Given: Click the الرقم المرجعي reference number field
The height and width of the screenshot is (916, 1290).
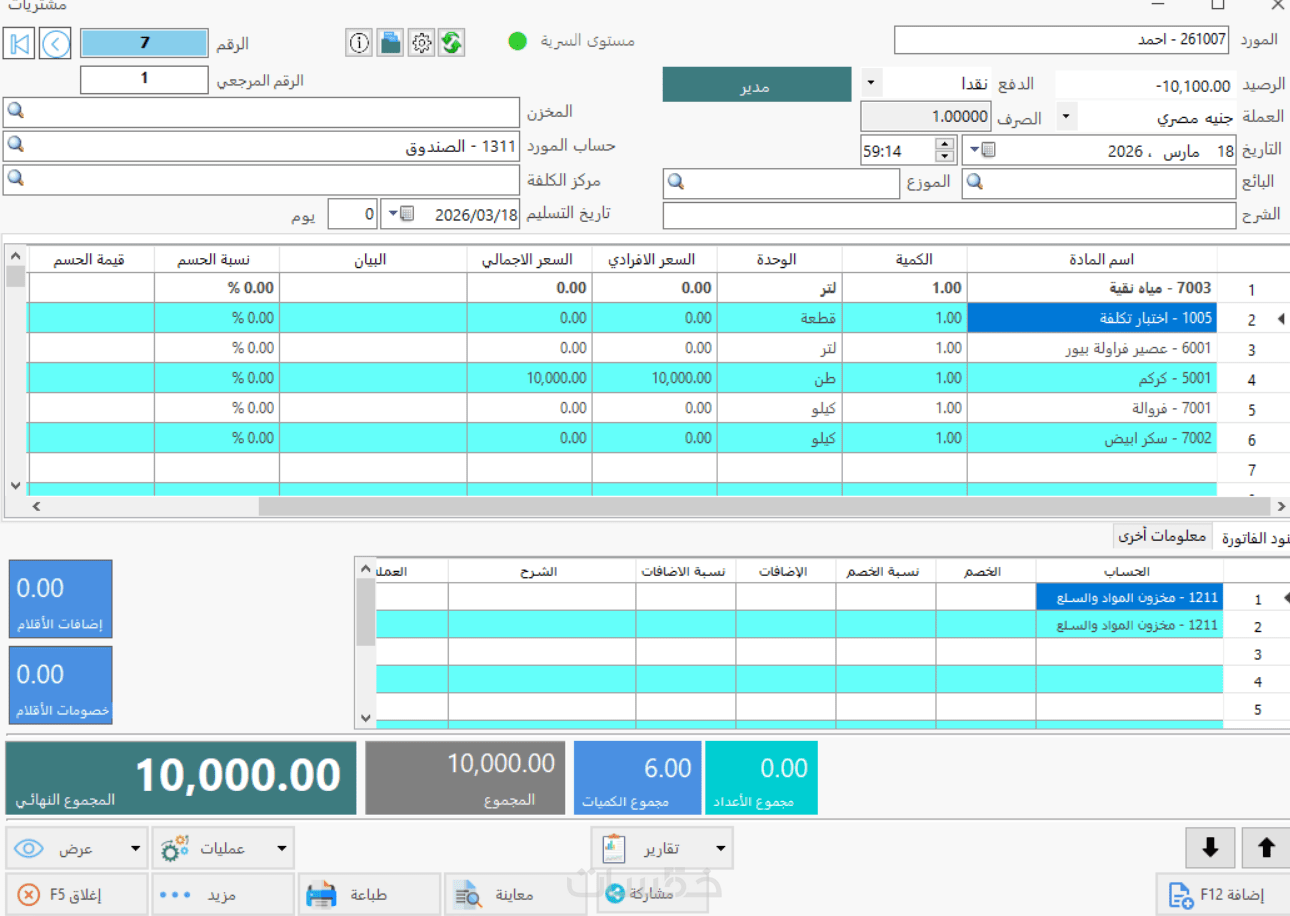Looking at the screenshot, I should [144, 79].
